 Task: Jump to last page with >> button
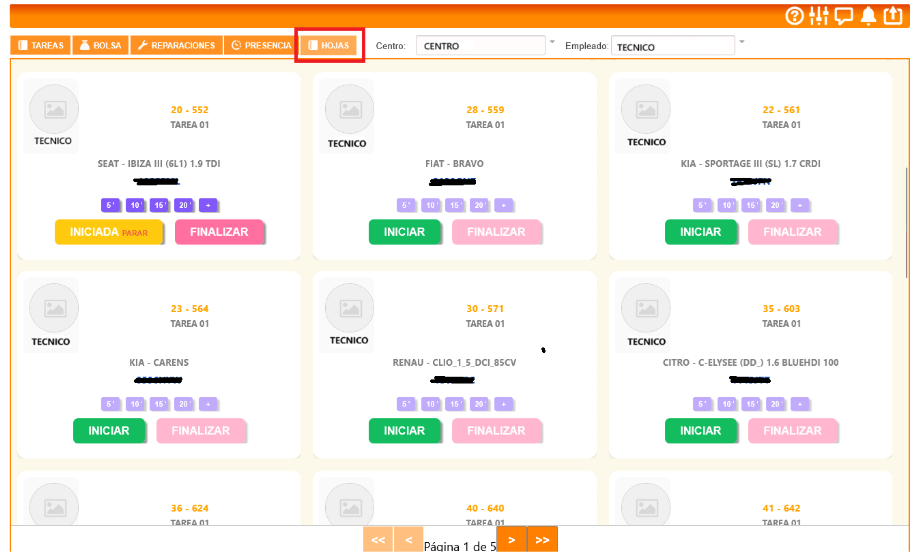[543, 539]
